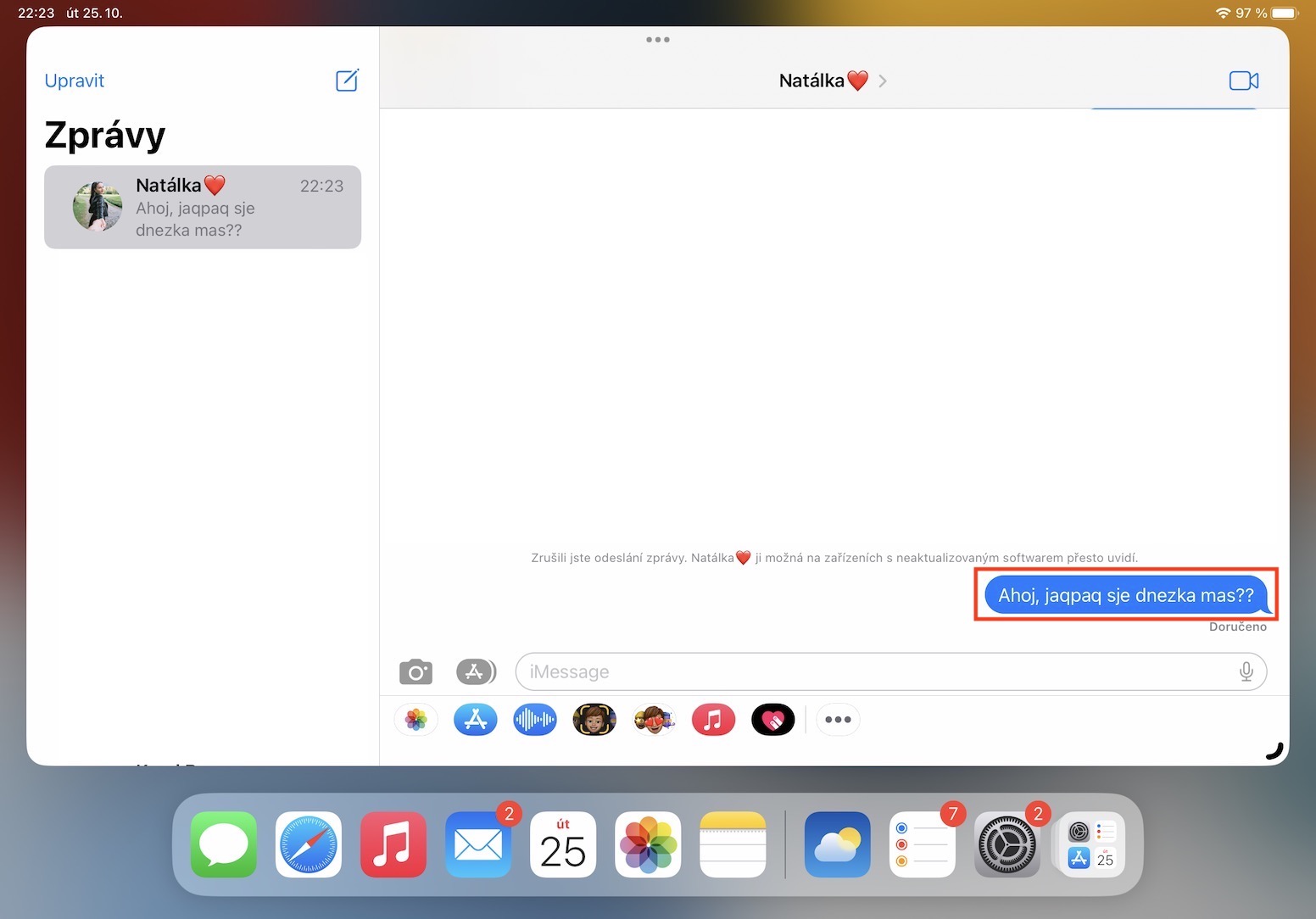Open Mail app from the Dock

pos(478,844)
